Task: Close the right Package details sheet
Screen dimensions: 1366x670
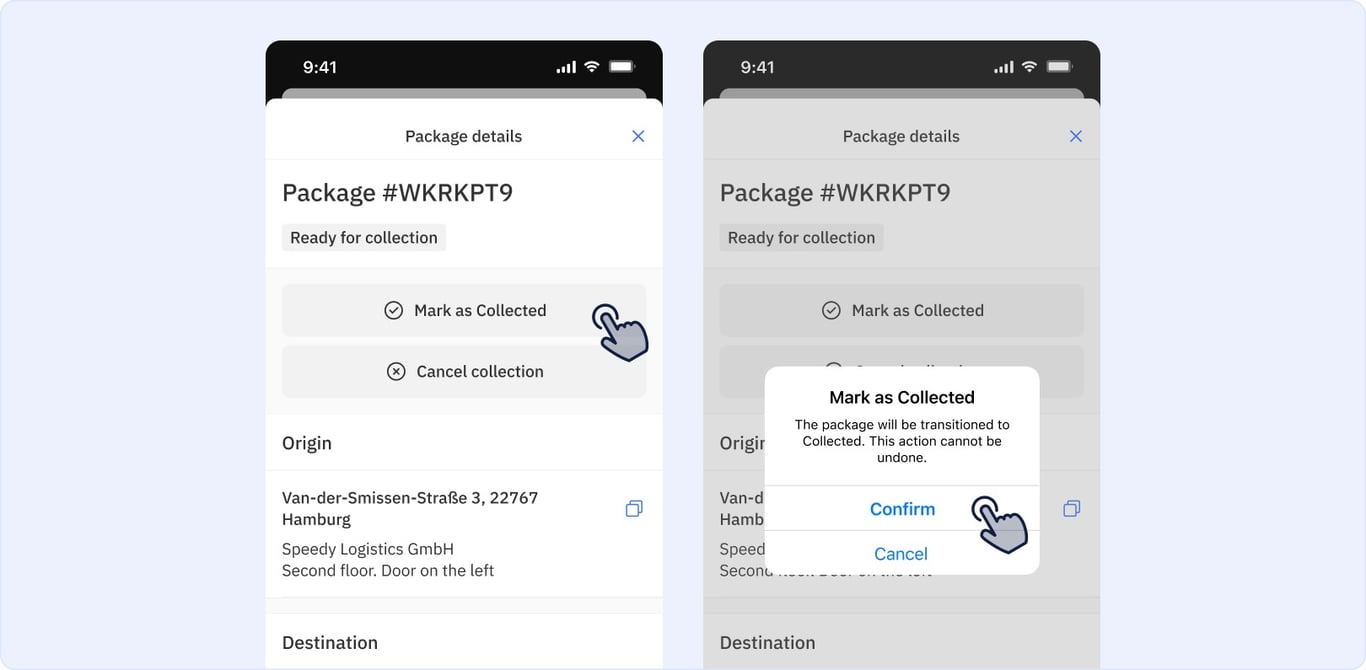Action: pos(1076,136)
